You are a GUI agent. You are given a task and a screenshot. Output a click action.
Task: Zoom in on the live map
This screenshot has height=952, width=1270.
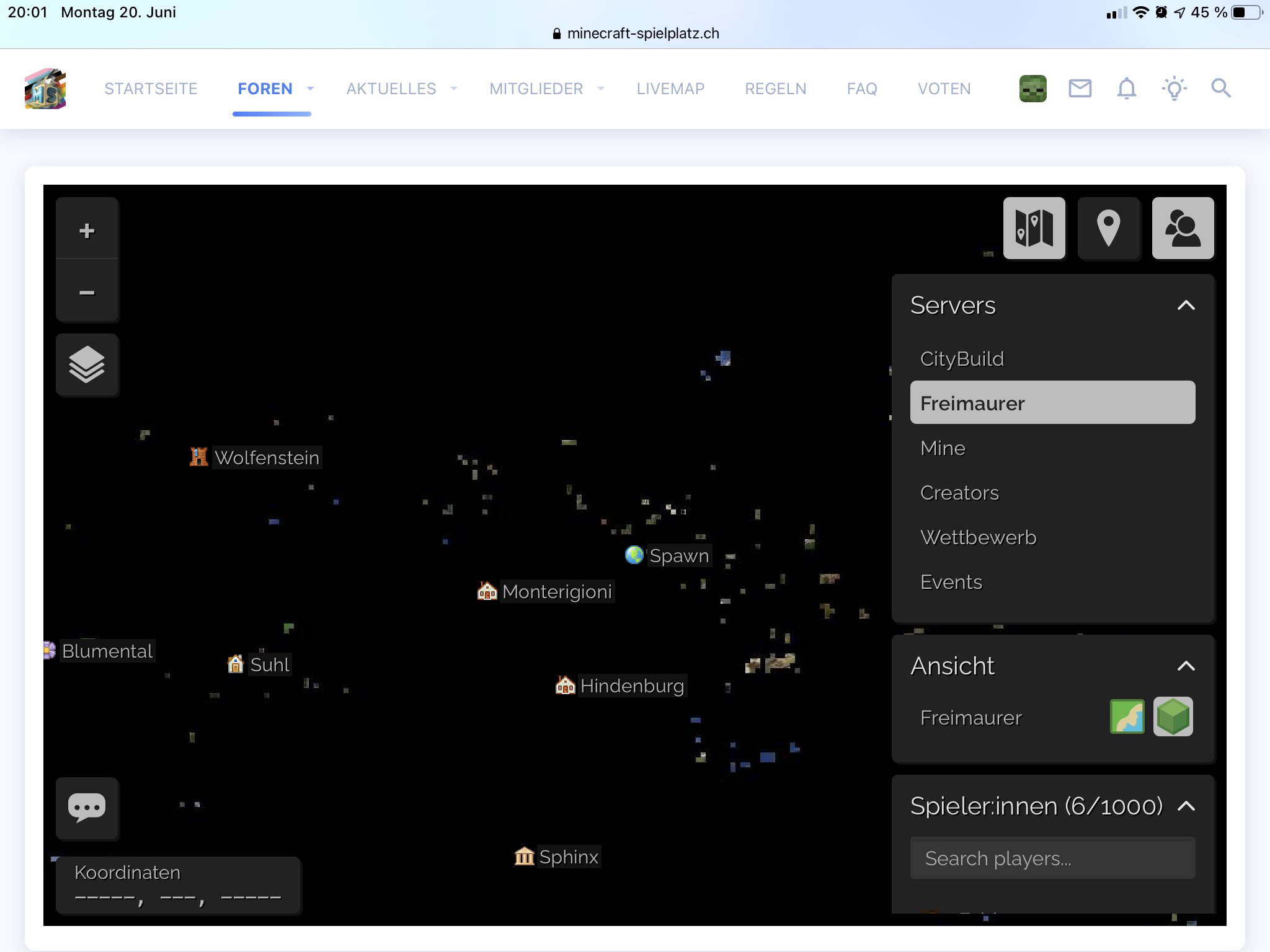click(x=87, y=231)
